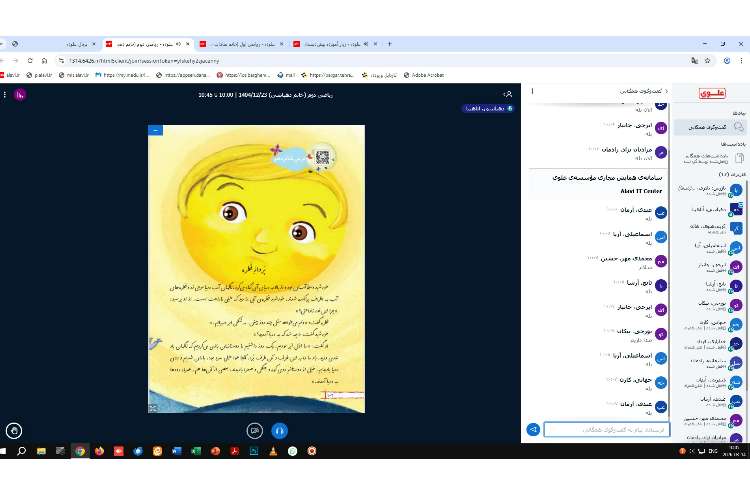Image resolution: width=750 pixels, height=480 pixels.
Task: Select chat message from جهانی، کارن
Action: 598,383
